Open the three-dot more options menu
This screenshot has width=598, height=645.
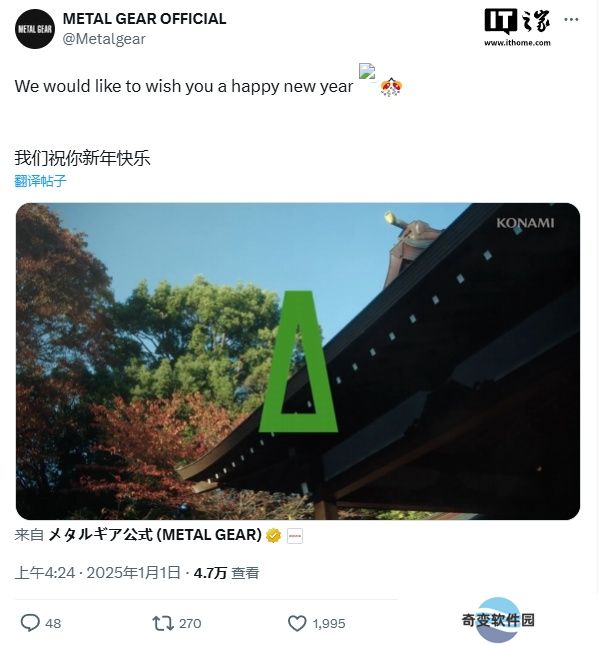coord(571,19)
